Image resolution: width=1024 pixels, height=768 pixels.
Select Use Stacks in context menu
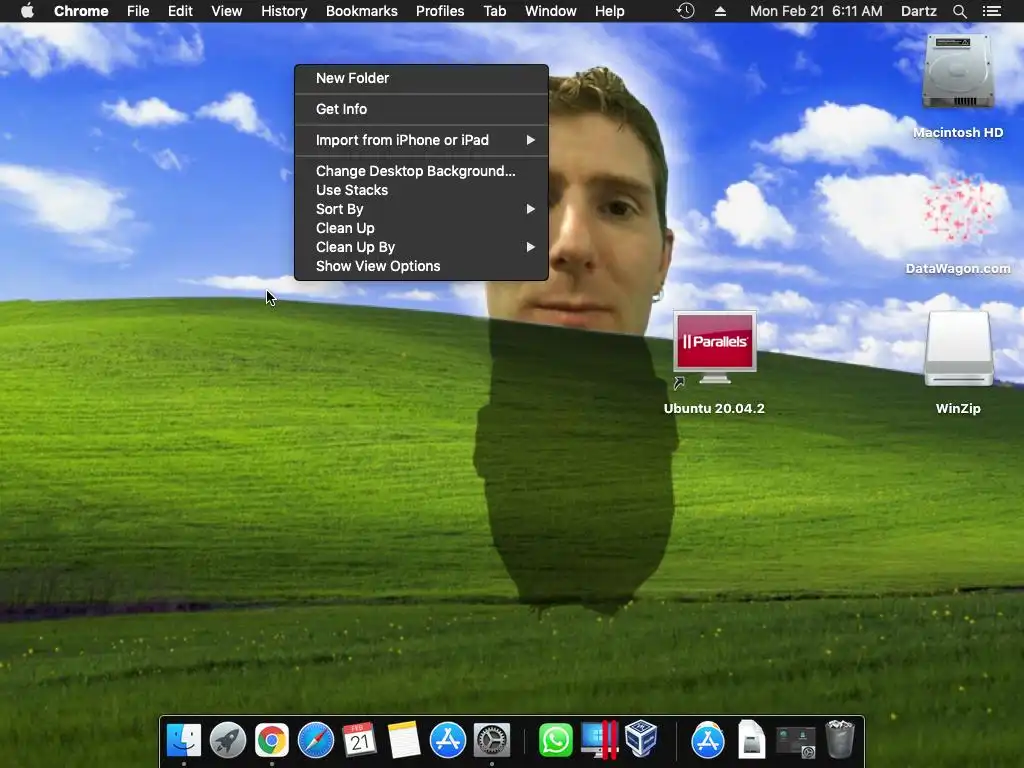pos(421,190)
